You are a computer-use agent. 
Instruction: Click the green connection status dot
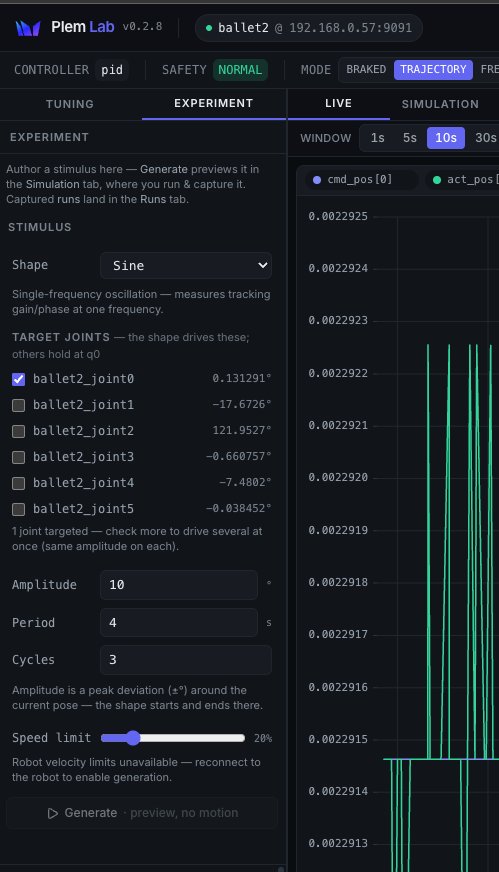coord(209,28)
